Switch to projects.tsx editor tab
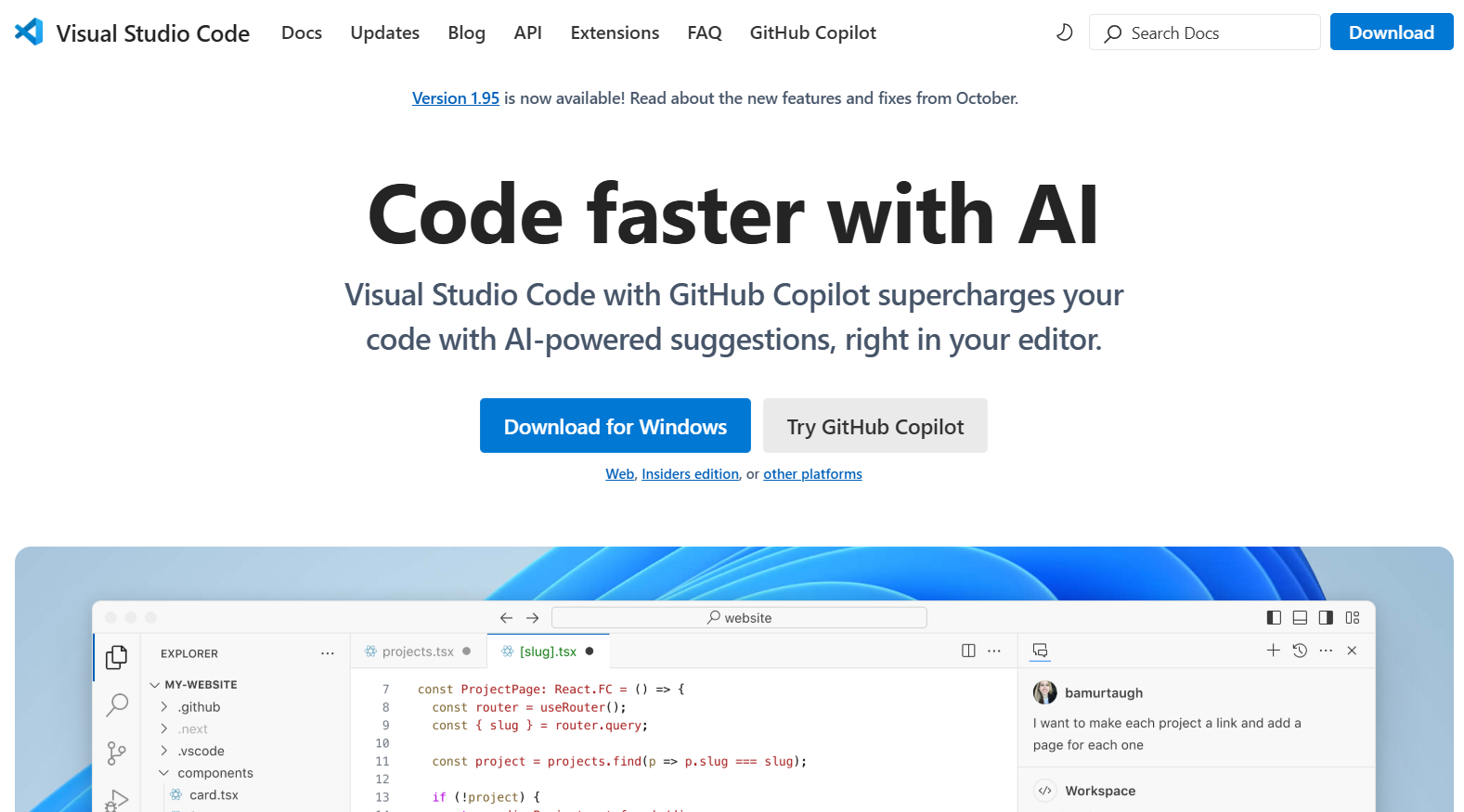Image resolution: width=1464 pixels, height=812 pixels. coord(418,651)
